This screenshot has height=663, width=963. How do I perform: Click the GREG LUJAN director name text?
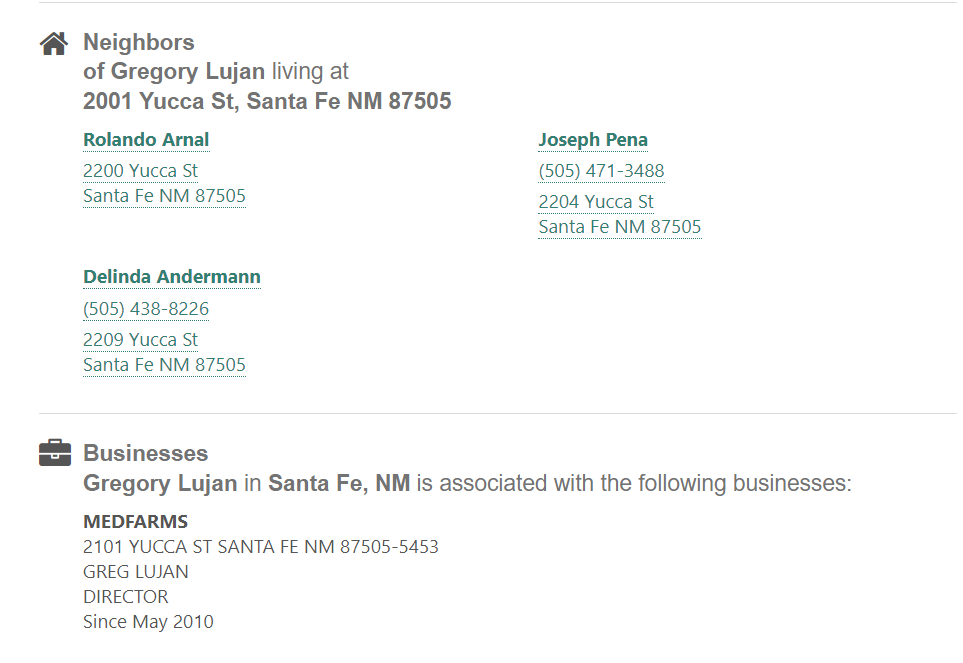[x=136, y=572]
